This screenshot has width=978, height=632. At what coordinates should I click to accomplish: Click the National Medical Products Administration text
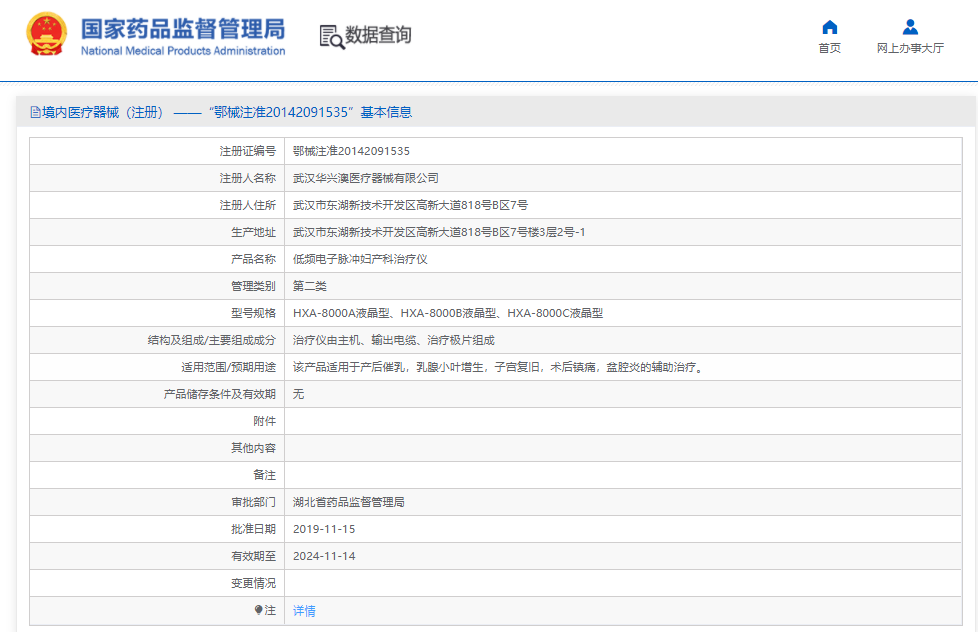tap(183, 51)
